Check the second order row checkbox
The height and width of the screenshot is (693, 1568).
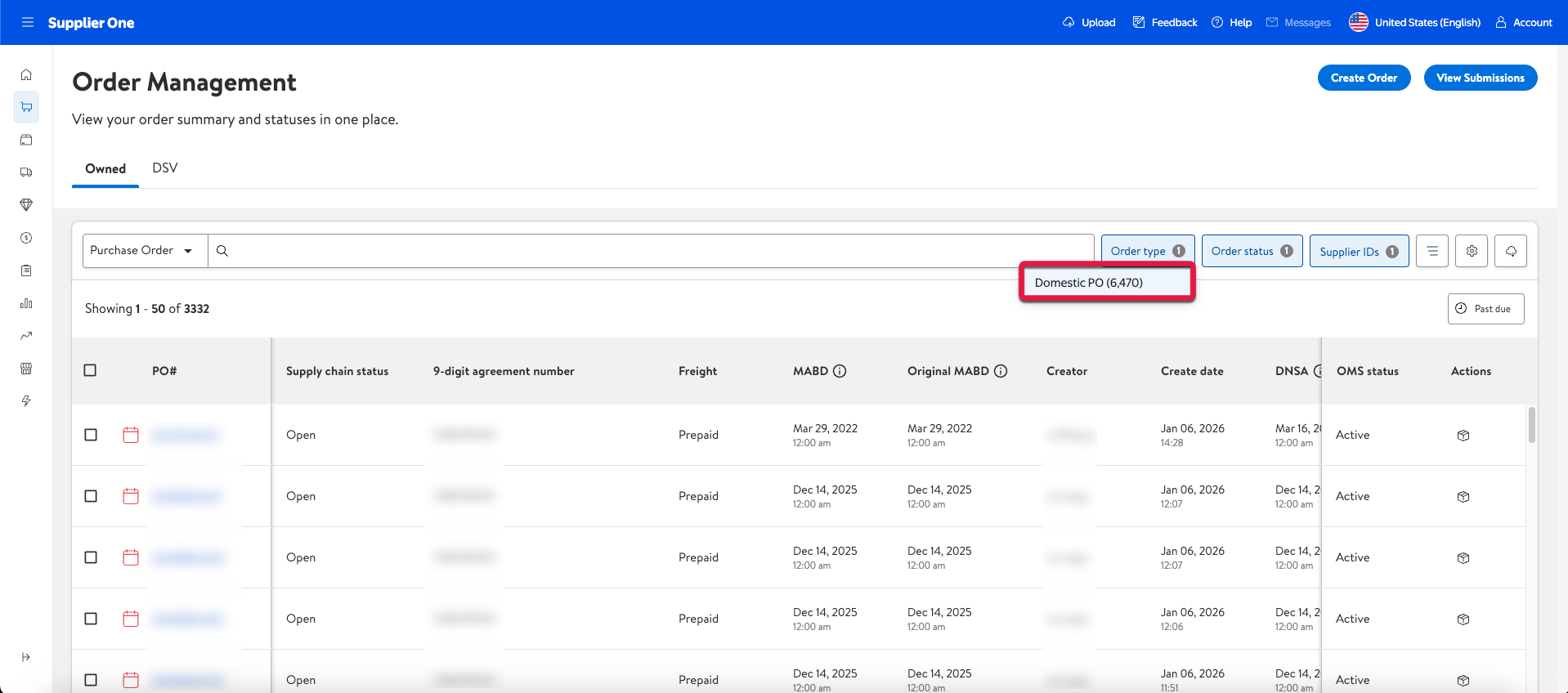coord(91,496)
